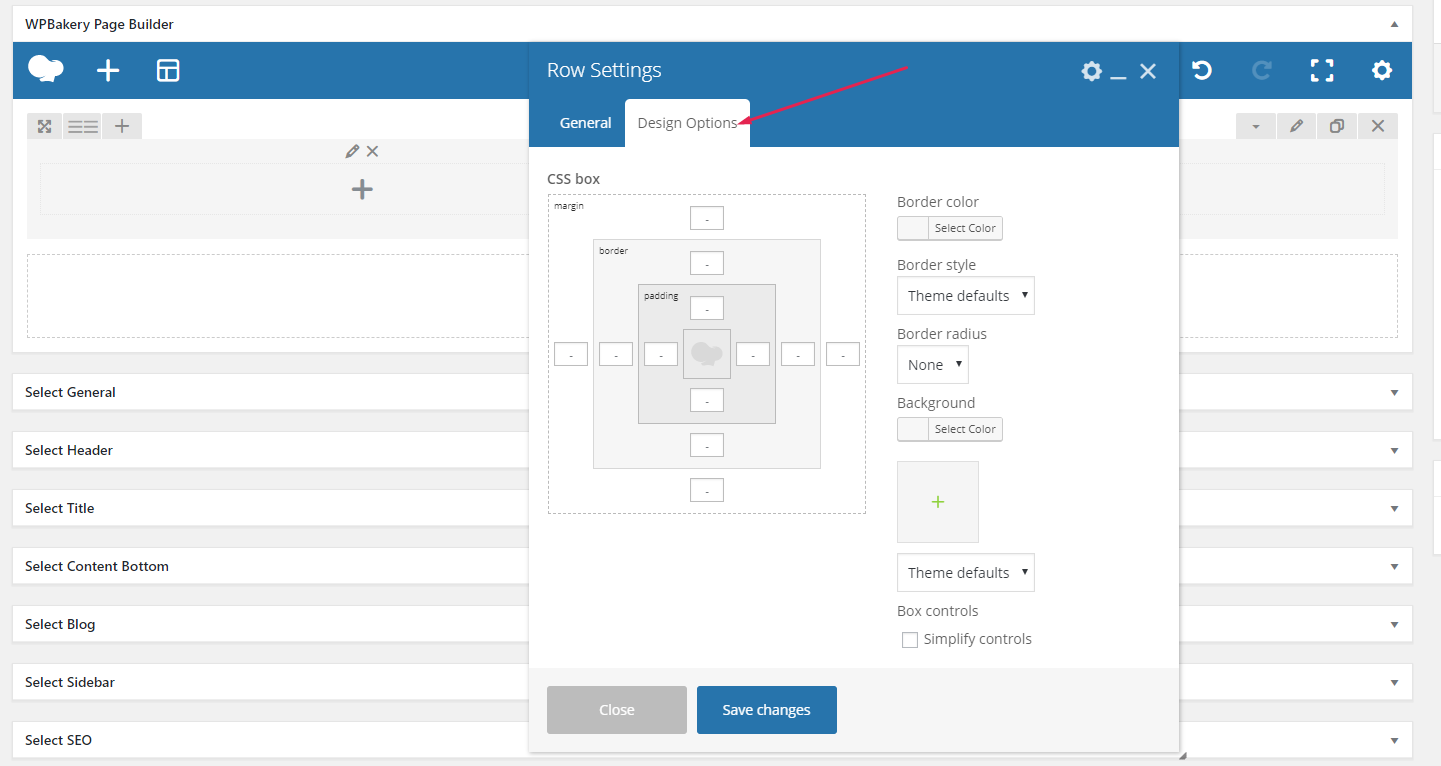The width and height of the screenshot is (1441, 766).
Task: Toggle full screen mode icon
Action: [1322, 70]
